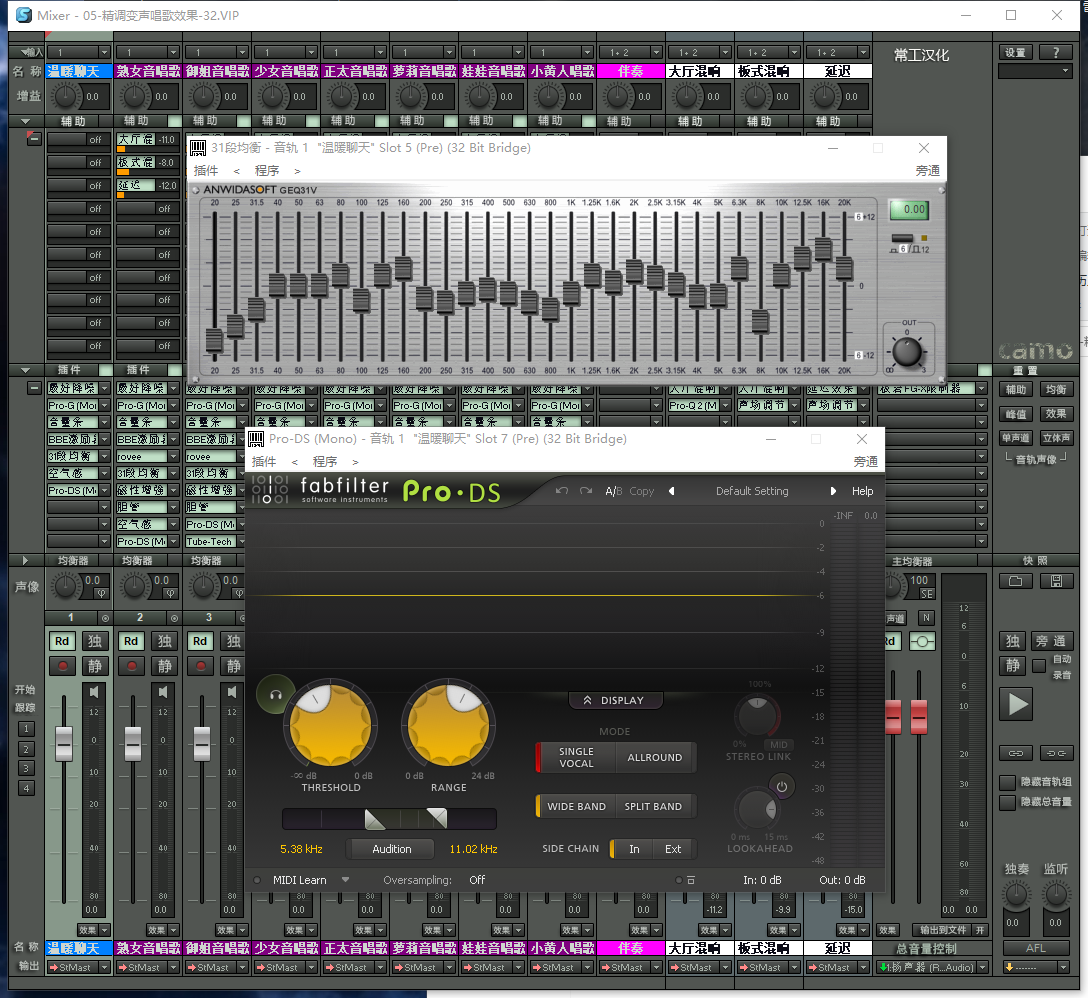Viewport: 1088px width, 998px height.
Task: Collapse the Pro-DS DISPLAY button
Action: coord(615,700)
